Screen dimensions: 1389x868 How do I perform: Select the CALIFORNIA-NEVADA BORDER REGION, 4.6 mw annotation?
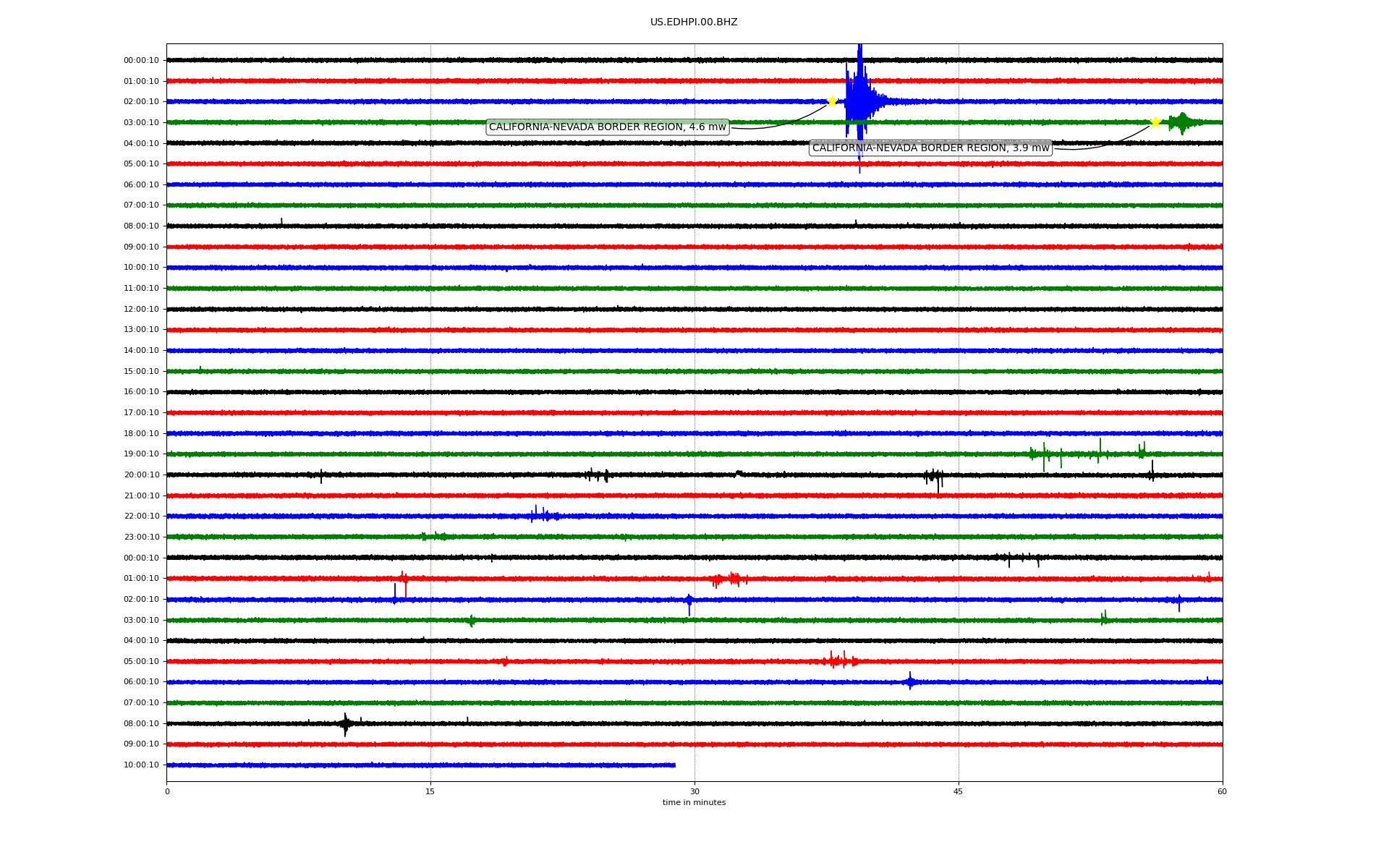pos(607,127)
